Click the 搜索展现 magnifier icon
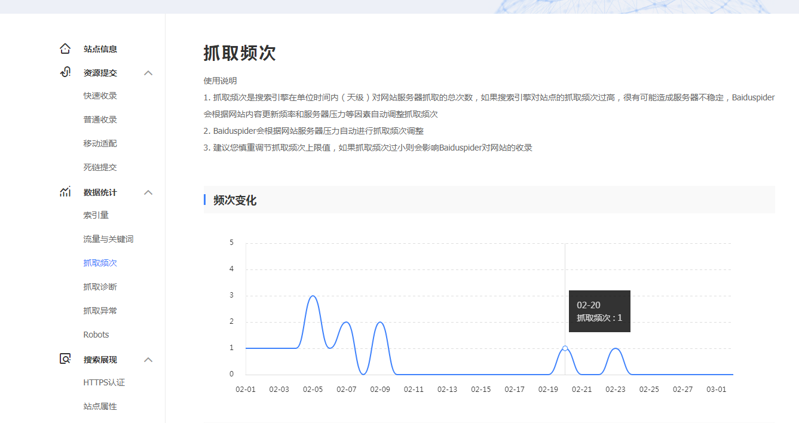Screen dimensions: 799x423 (65, 359)
